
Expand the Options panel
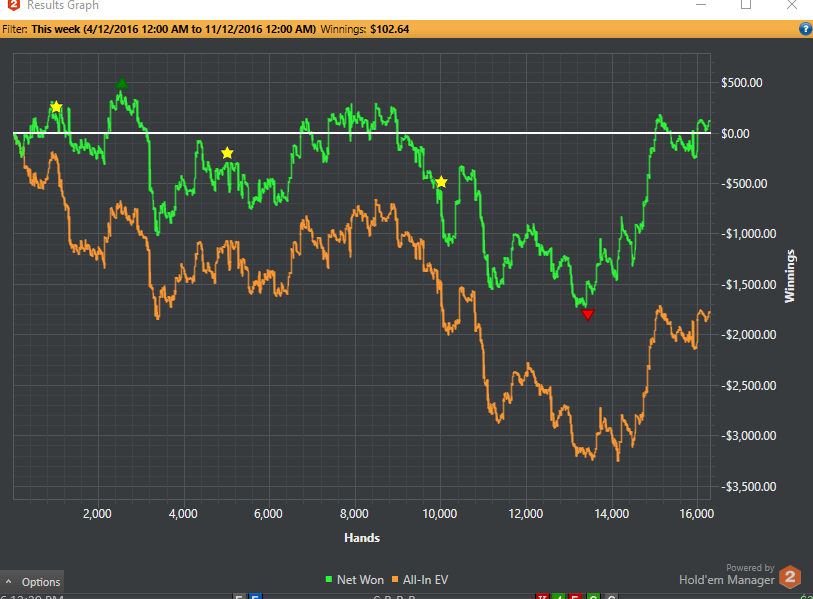coord(32,582)
